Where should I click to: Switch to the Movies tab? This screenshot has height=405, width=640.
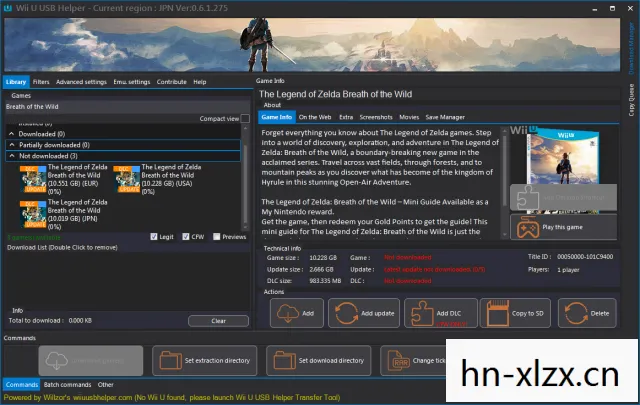pyautogui.click(x=409, y=117)
